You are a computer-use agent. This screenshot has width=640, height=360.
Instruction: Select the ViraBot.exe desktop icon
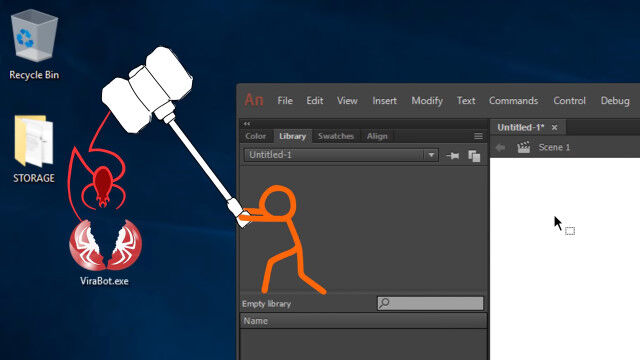105,253
